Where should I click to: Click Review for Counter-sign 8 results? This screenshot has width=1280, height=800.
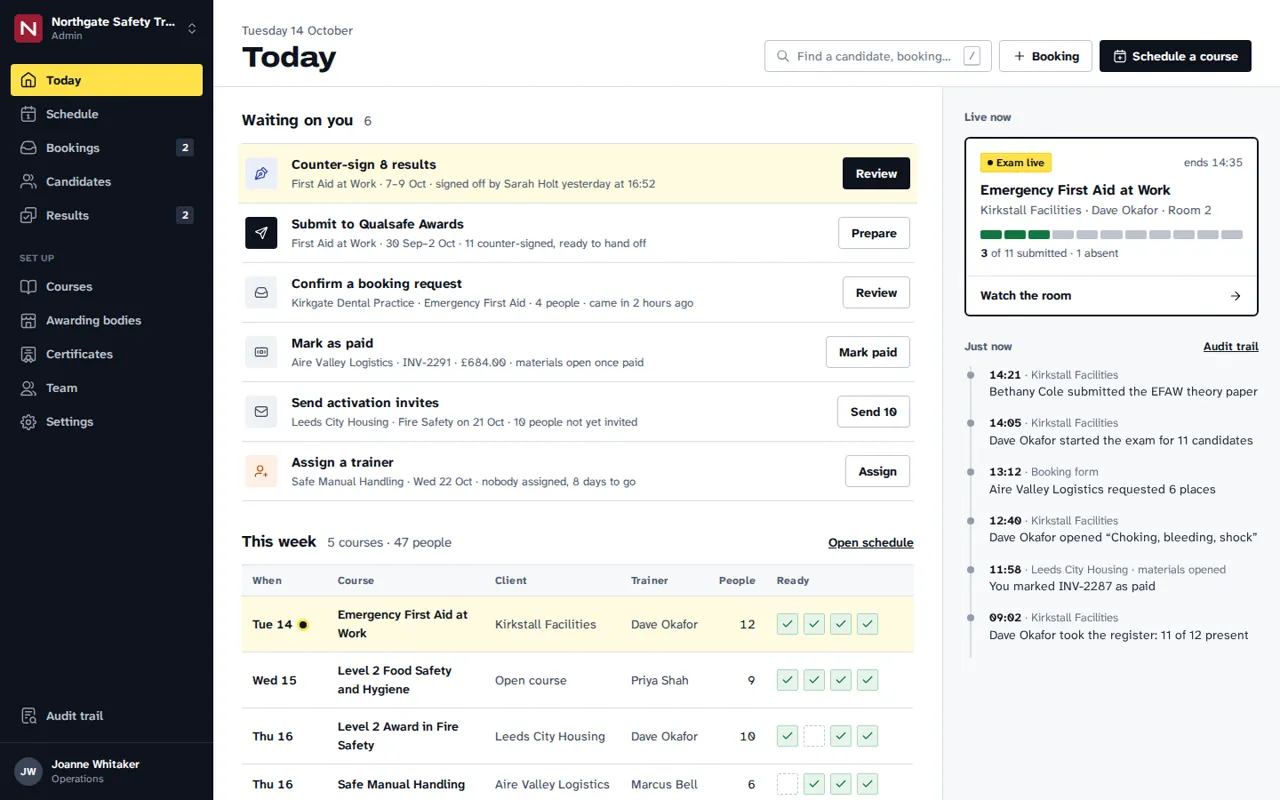876,174
